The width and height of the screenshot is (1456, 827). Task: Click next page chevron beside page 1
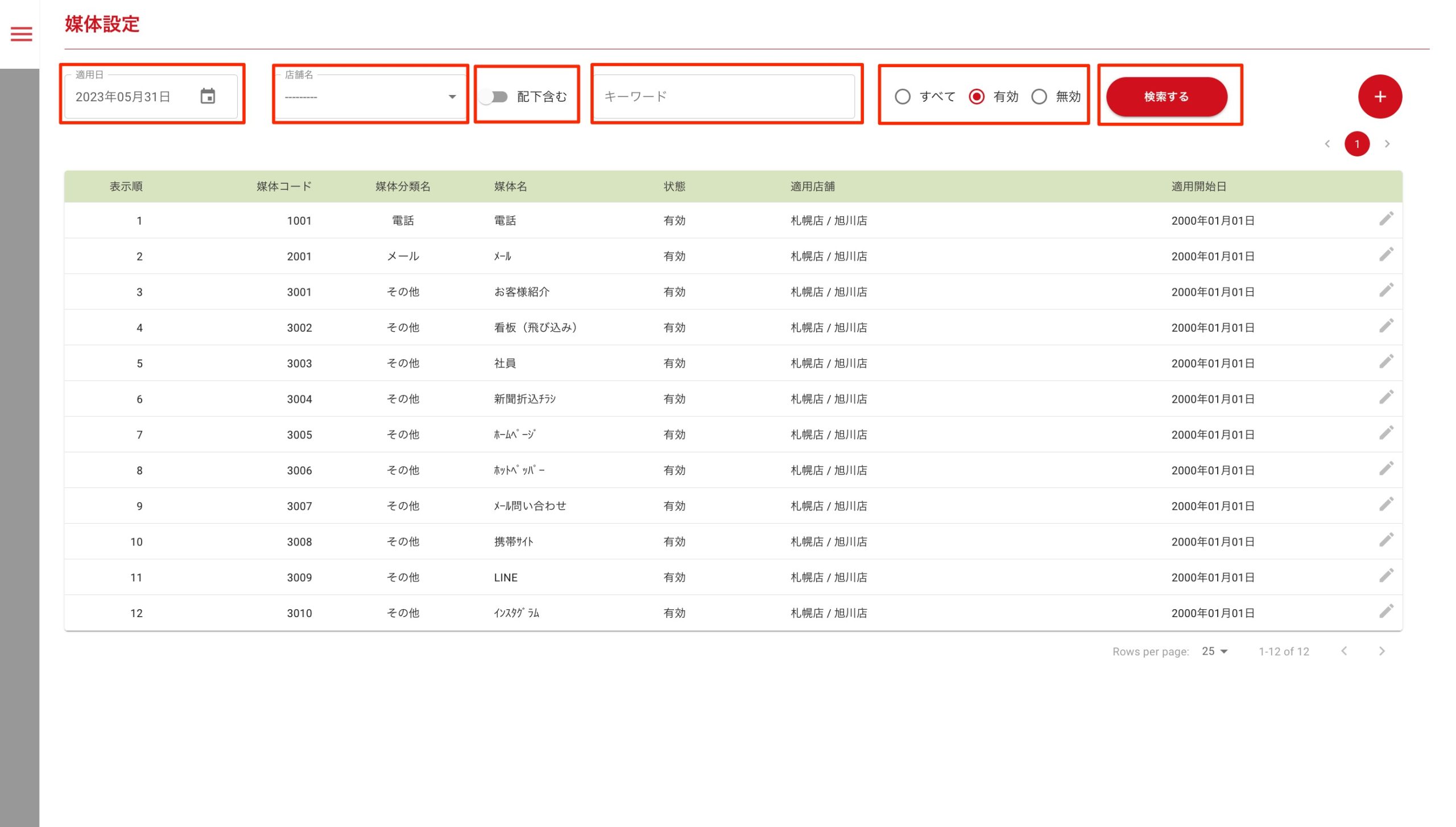click(1387, 144)
